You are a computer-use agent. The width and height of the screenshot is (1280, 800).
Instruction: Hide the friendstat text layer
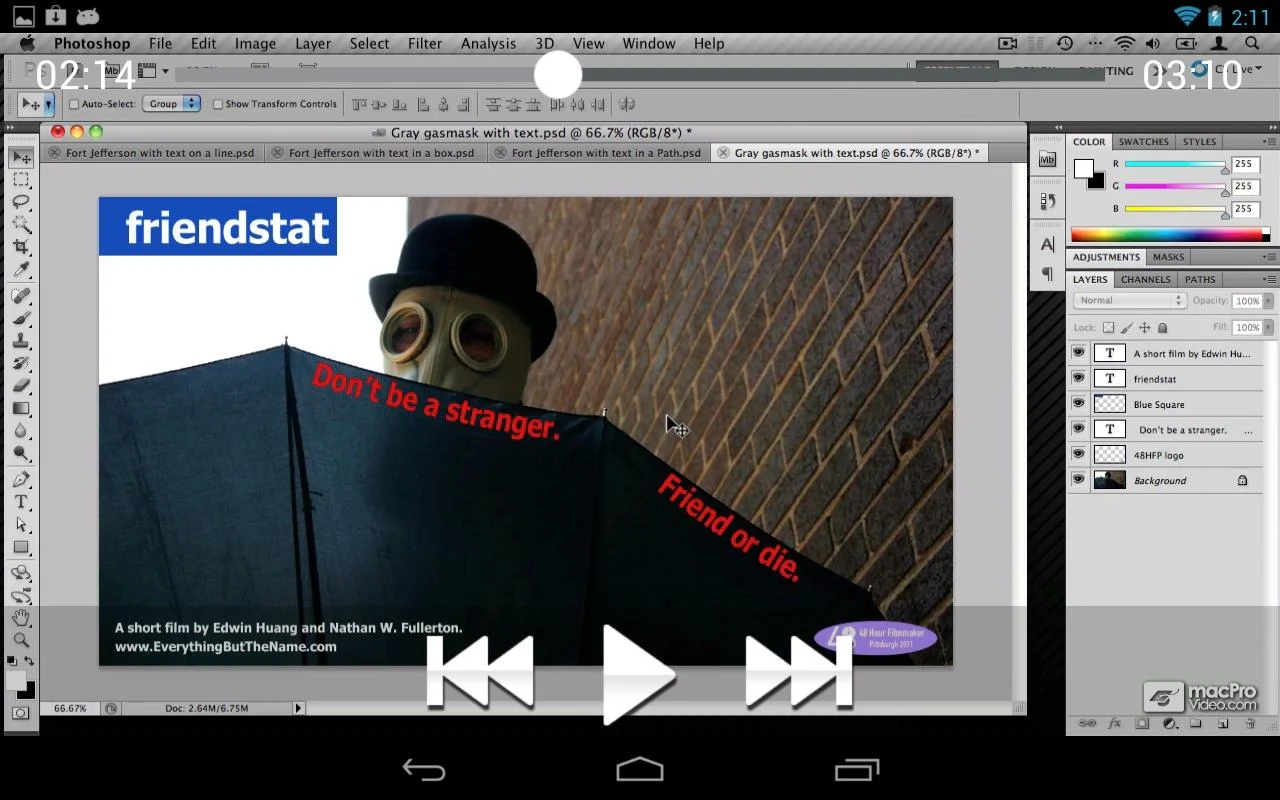(1078, 378)
